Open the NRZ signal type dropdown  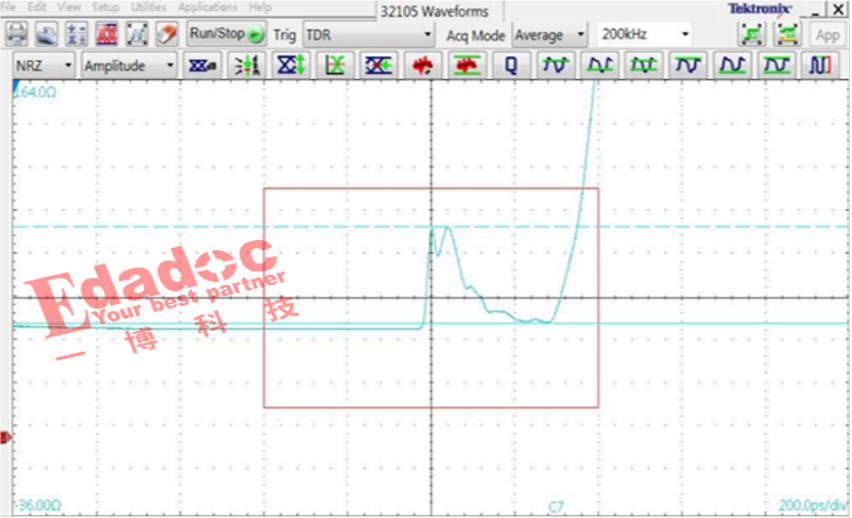pyautogui.click(x=42, y=66)
